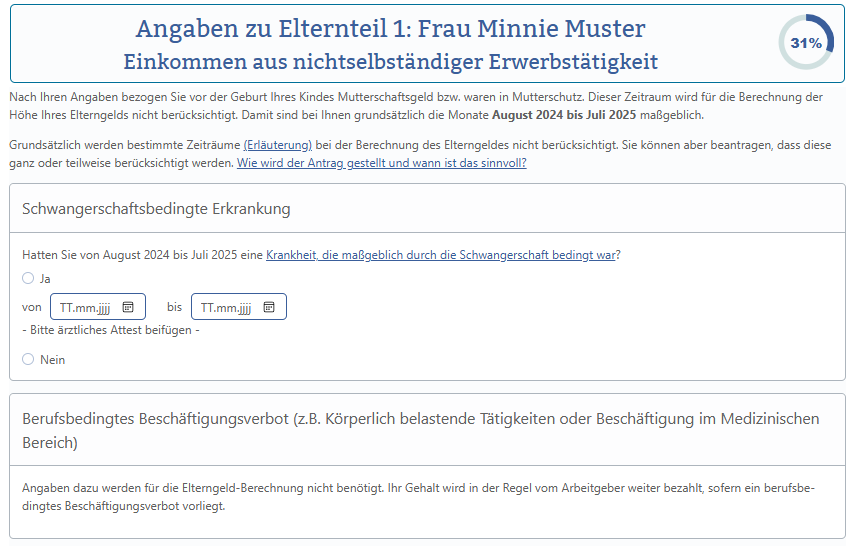The height and width of the screenshot is (546, 852).
Task: Open the '(Erläuterung)' link
Action: pyautogui.click(x=278, y=145)
